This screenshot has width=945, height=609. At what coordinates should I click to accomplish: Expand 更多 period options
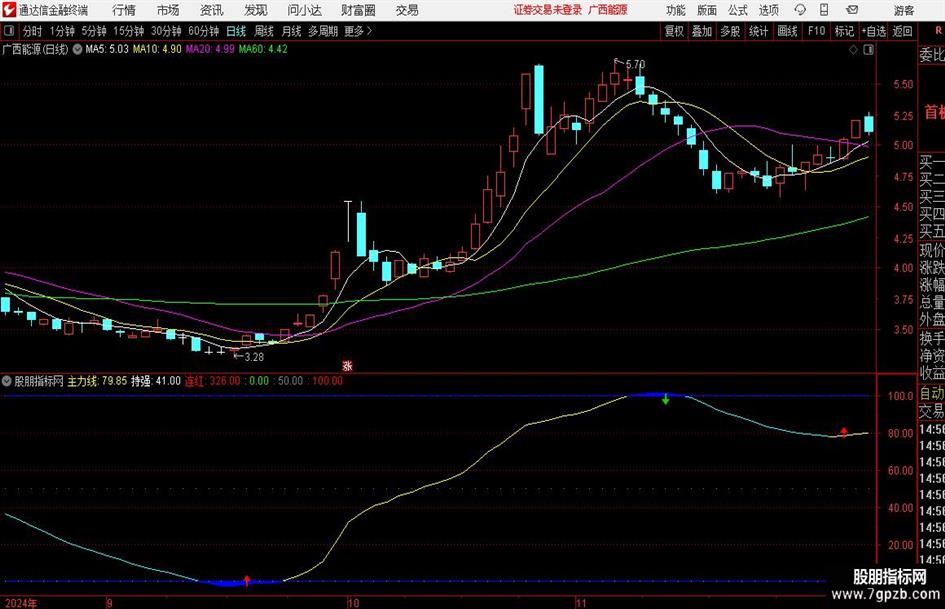[358, 31]
